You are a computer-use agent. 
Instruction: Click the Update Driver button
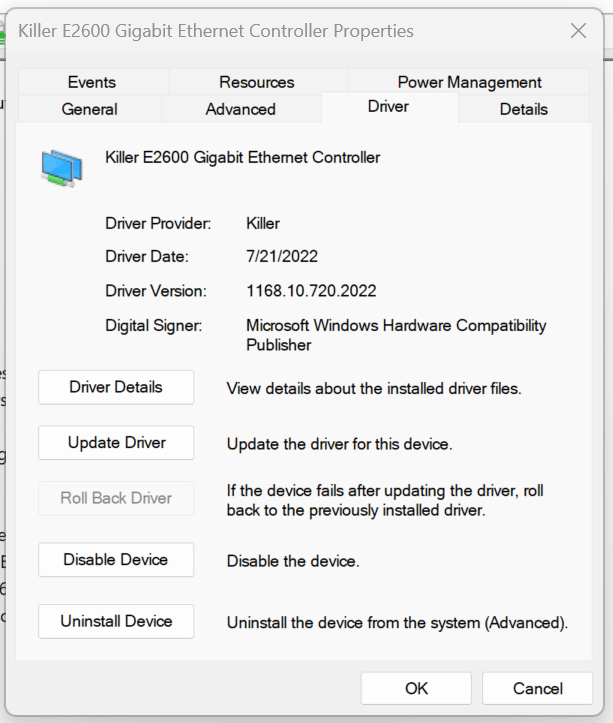(x=116, y=443)
